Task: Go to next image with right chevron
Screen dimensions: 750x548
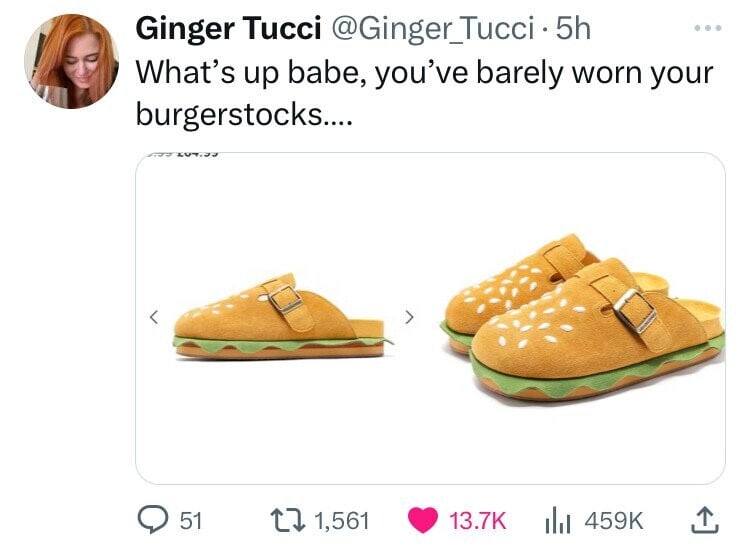Action: point(409,317)
